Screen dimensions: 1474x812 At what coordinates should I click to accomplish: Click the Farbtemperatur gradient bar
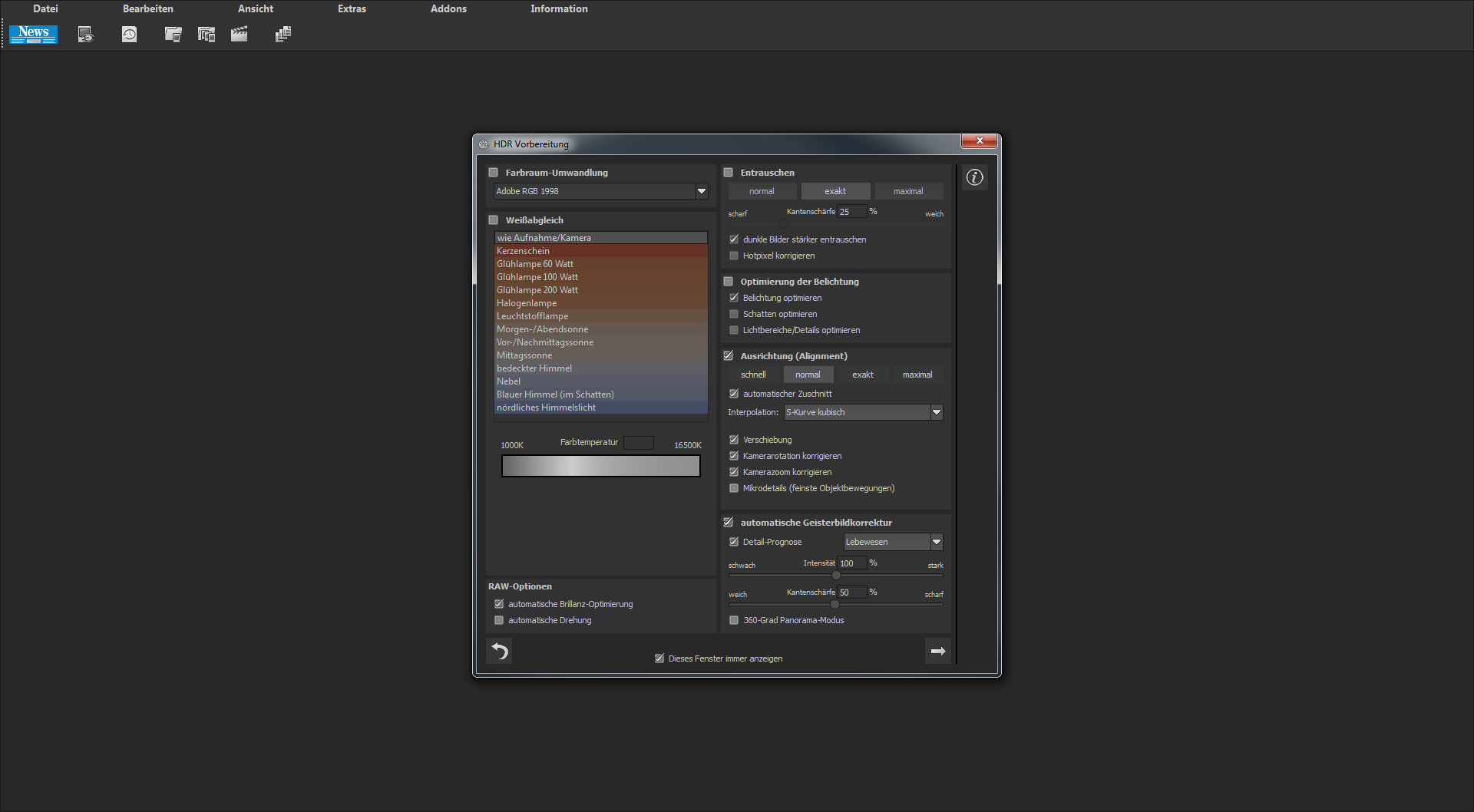click(x=601, y=466)
